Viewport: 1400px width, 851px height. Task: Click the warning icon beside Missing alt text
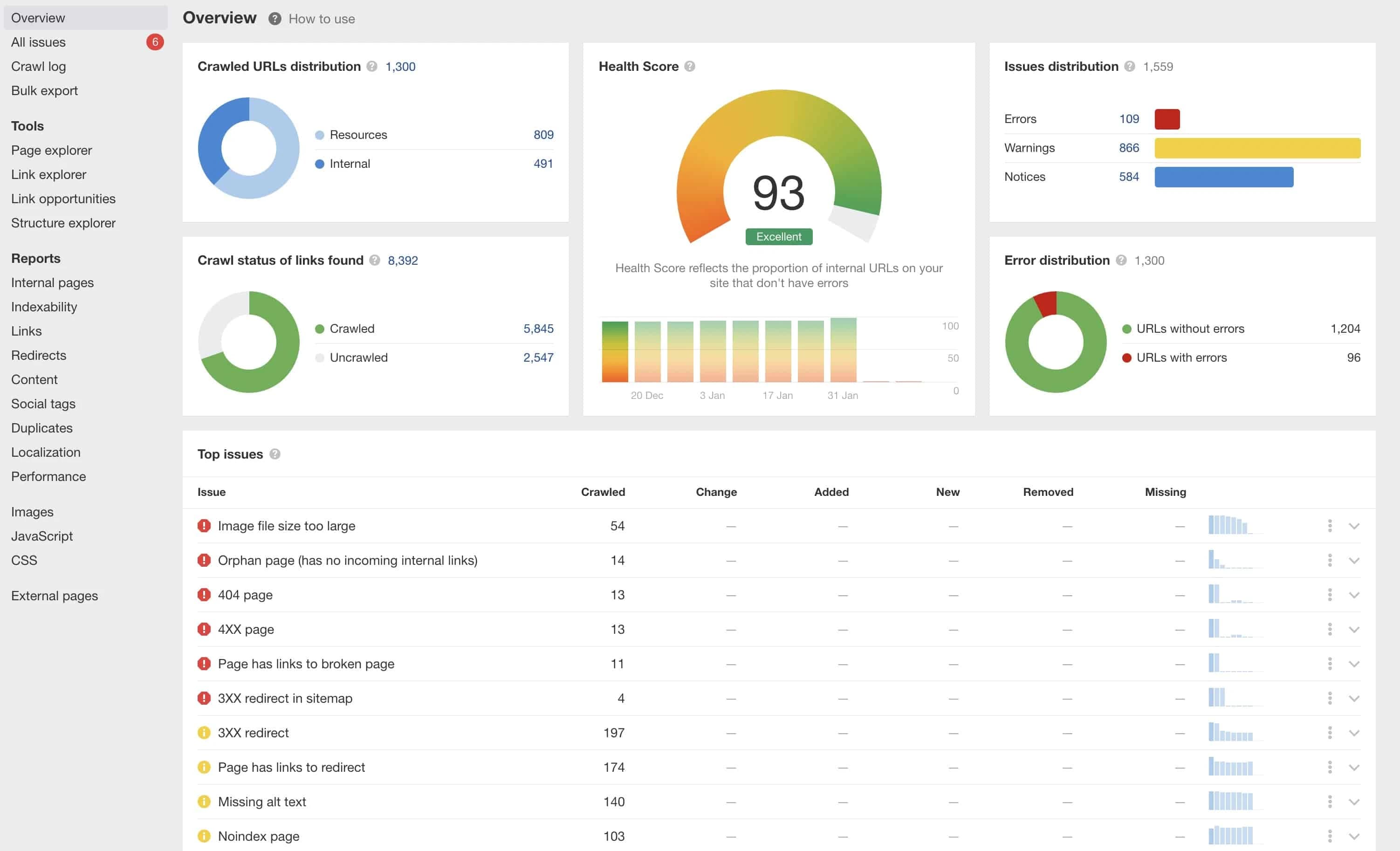[x=205, y=802]
